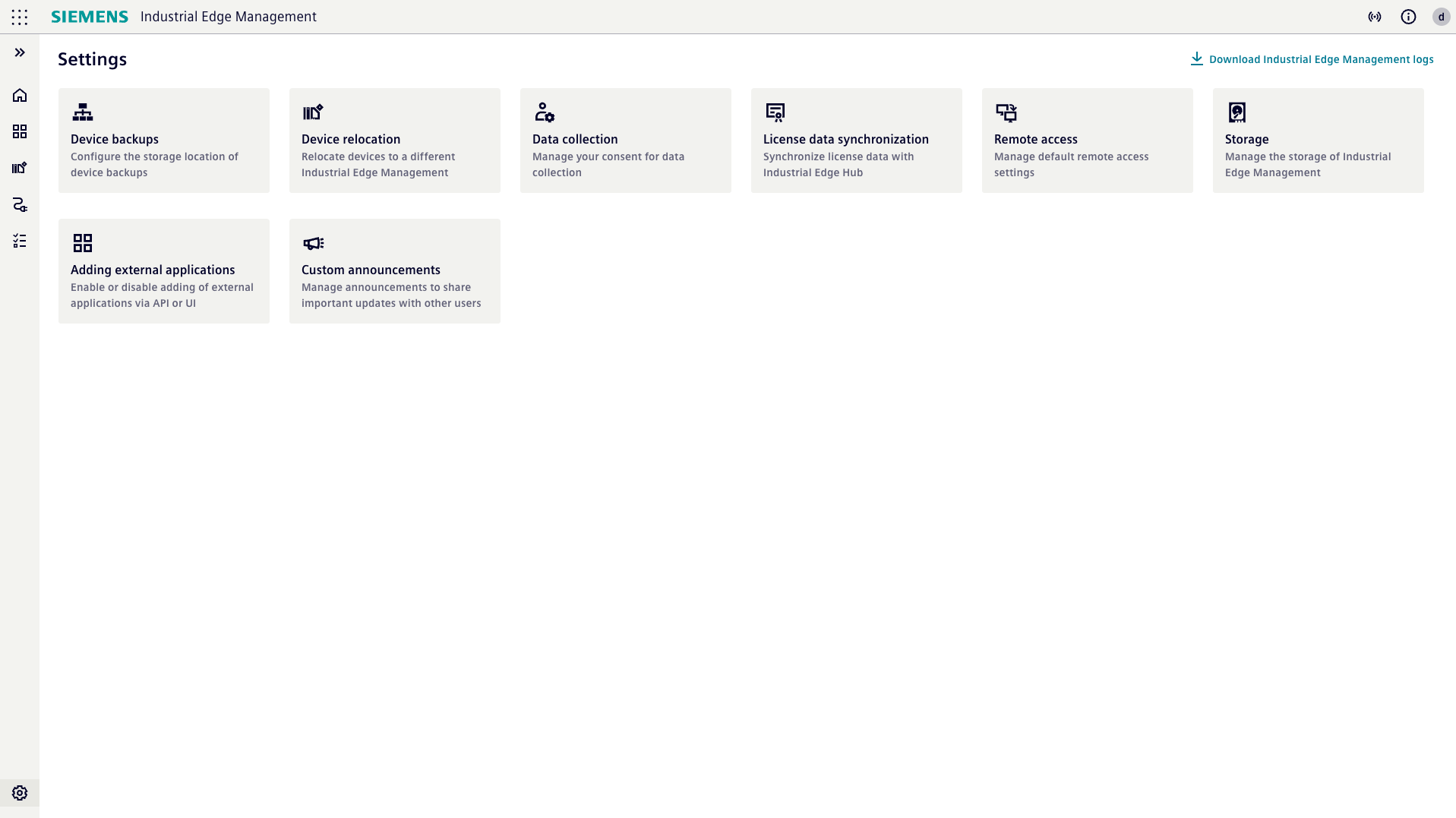
Task: Open the devices sidebar icon
Action: [x=20, y=168]
